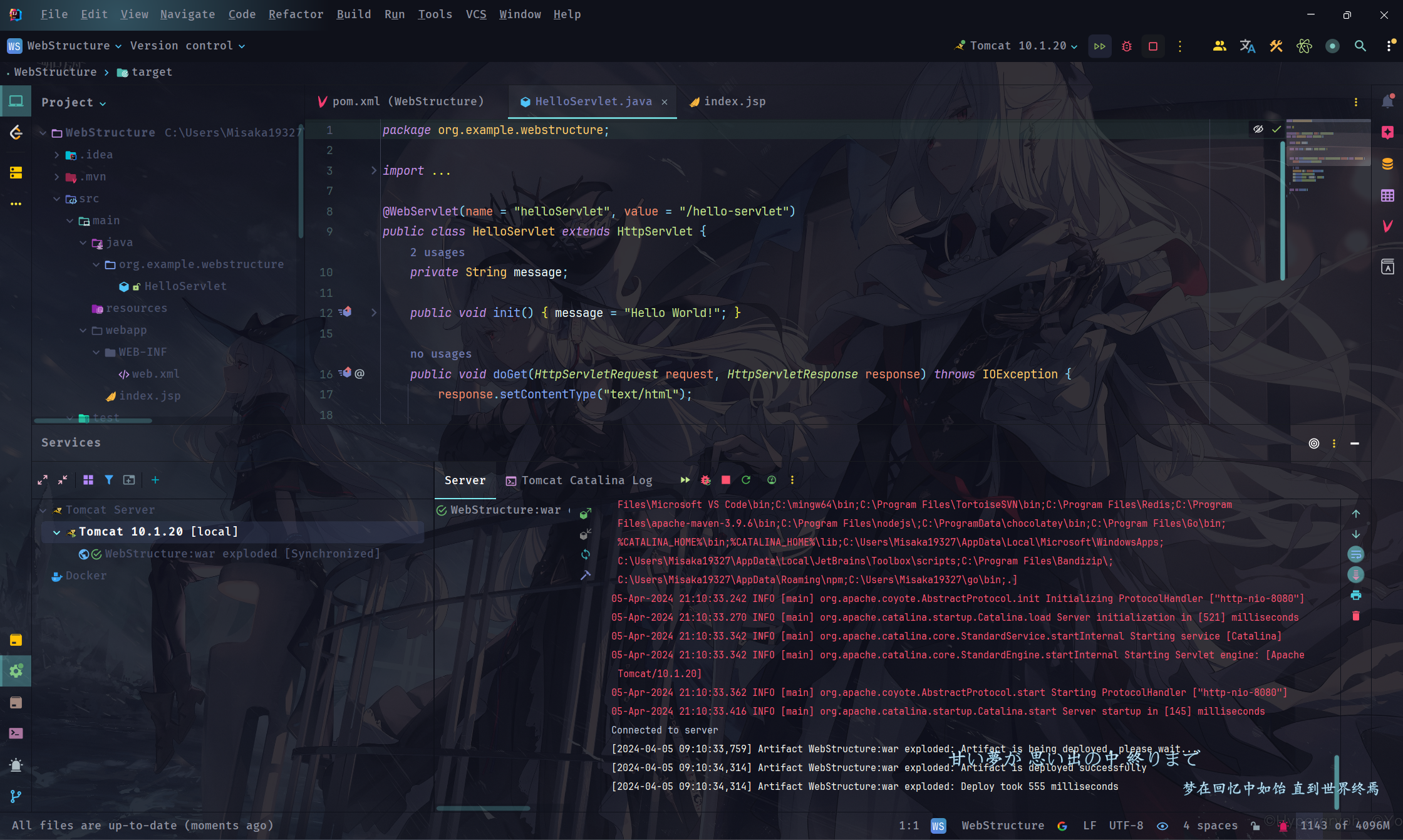
Task: Open the Structure tool window
Action: 16,172
